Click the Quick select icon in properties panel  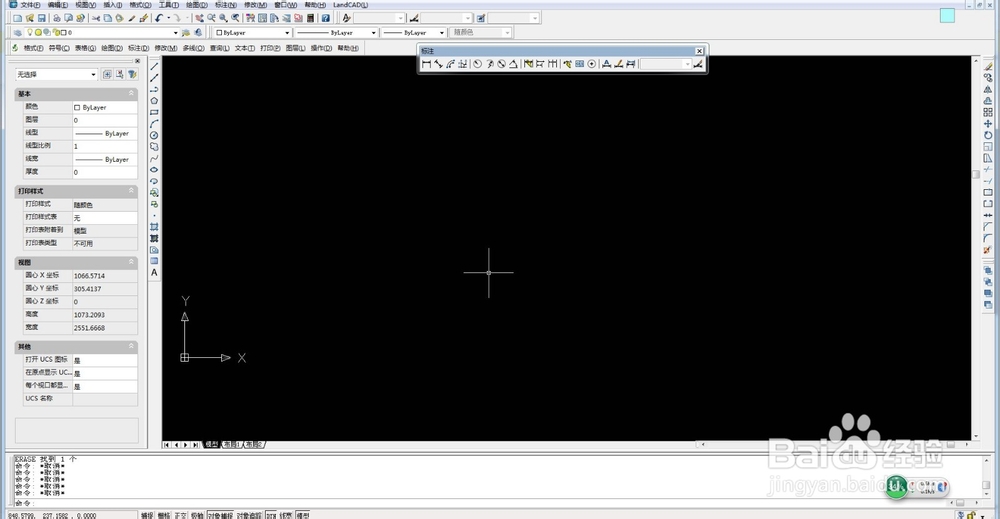point(133,75)
